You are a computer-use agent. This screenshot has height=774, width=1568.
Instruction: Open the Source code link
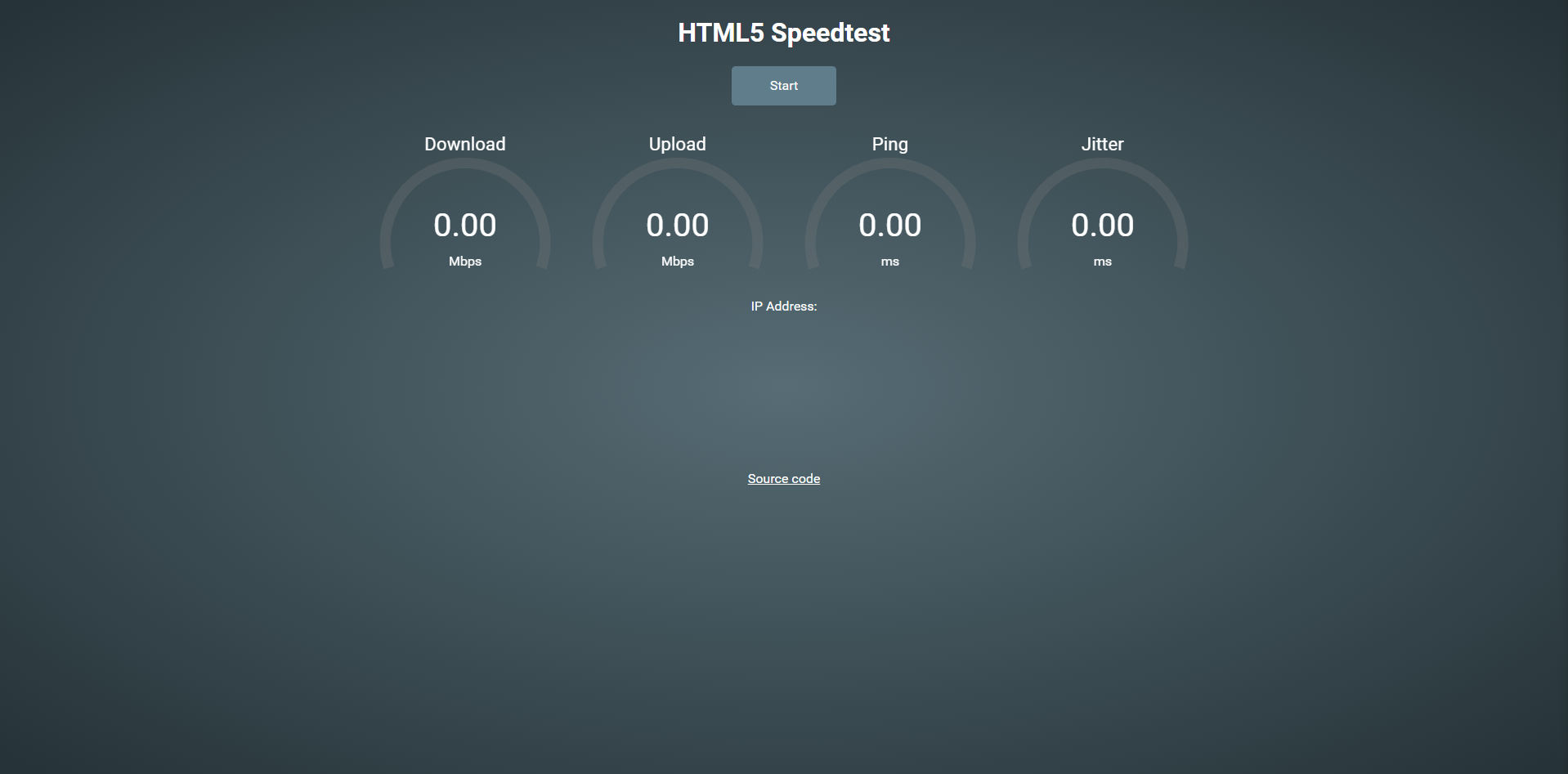pyautogui.click(x=783, y=479)
